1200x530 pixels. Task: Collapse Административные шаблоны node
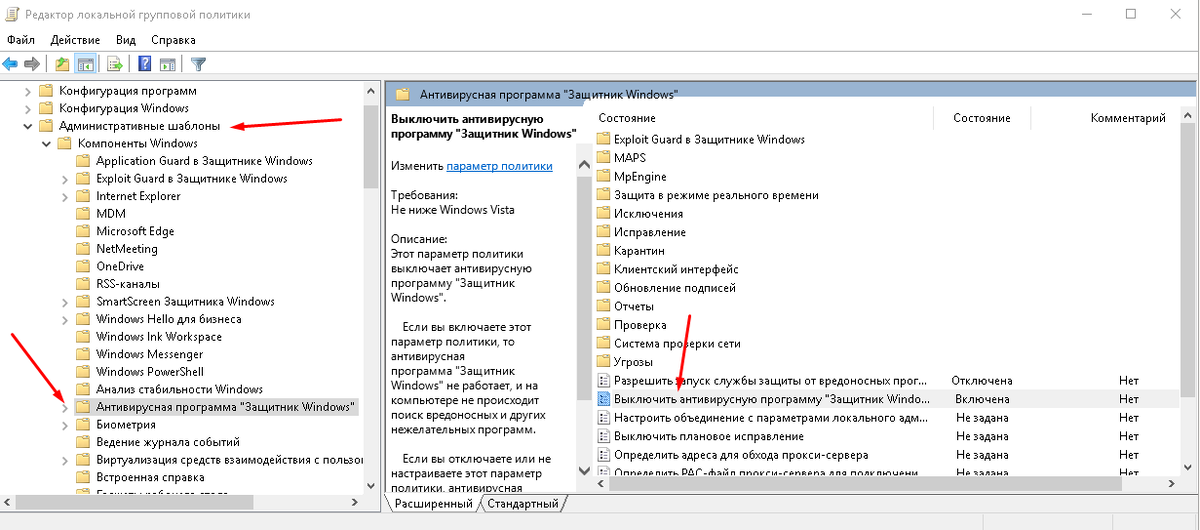pos(28,126)
